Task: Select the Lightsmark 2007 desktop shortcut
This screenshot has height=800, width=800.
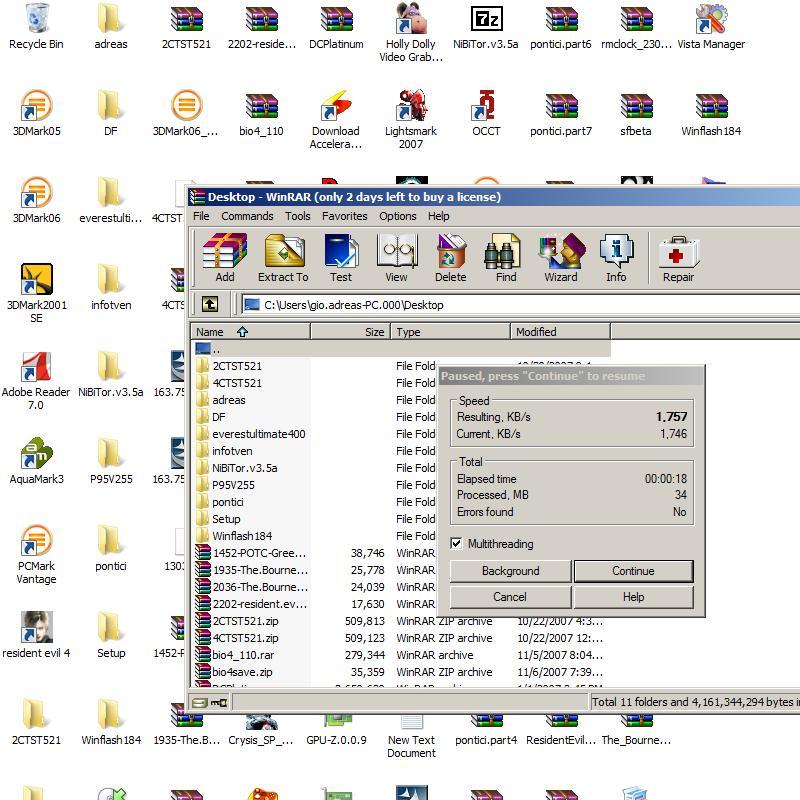Action: click(411, 120)
